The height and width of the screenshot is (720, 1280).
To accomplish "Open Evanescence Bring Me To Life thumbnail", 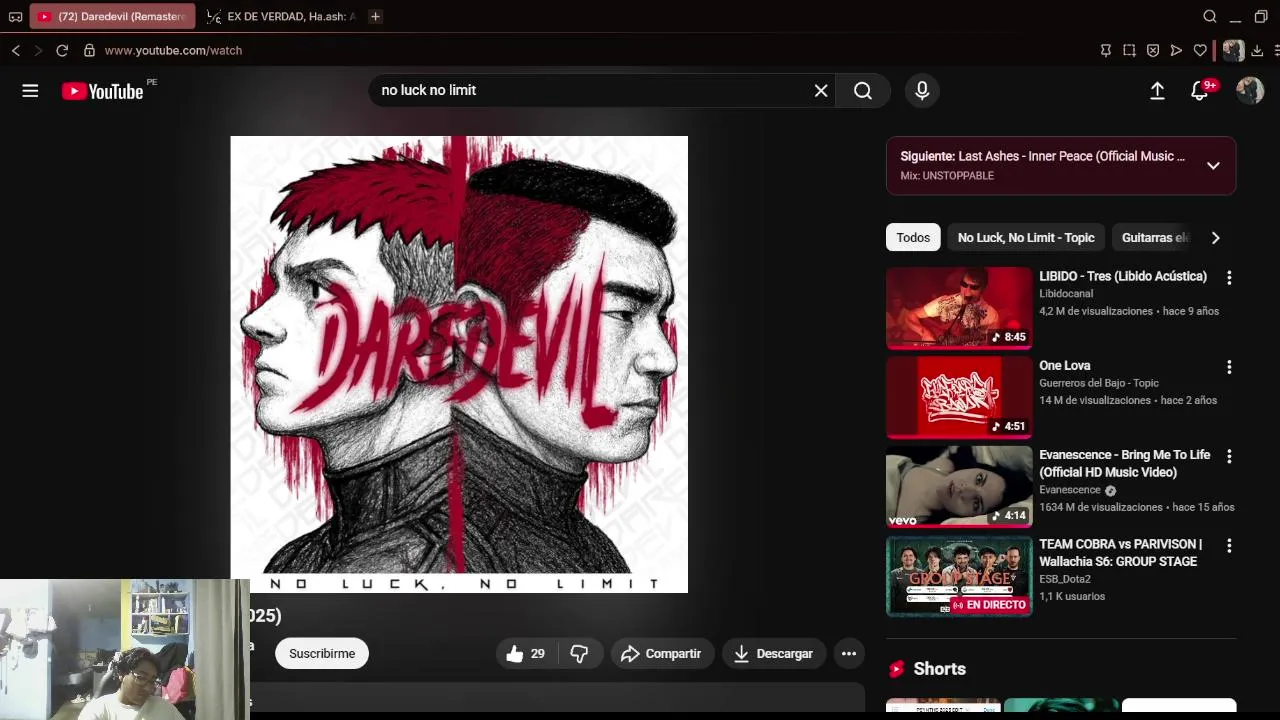I will click(x=959, y=486).
